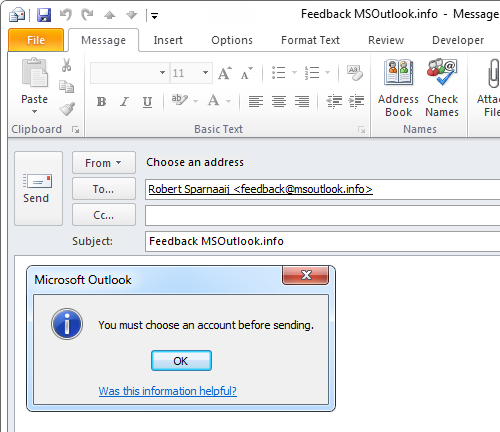Open the Developer tab

pyautogui.click(x=458, y=40)
